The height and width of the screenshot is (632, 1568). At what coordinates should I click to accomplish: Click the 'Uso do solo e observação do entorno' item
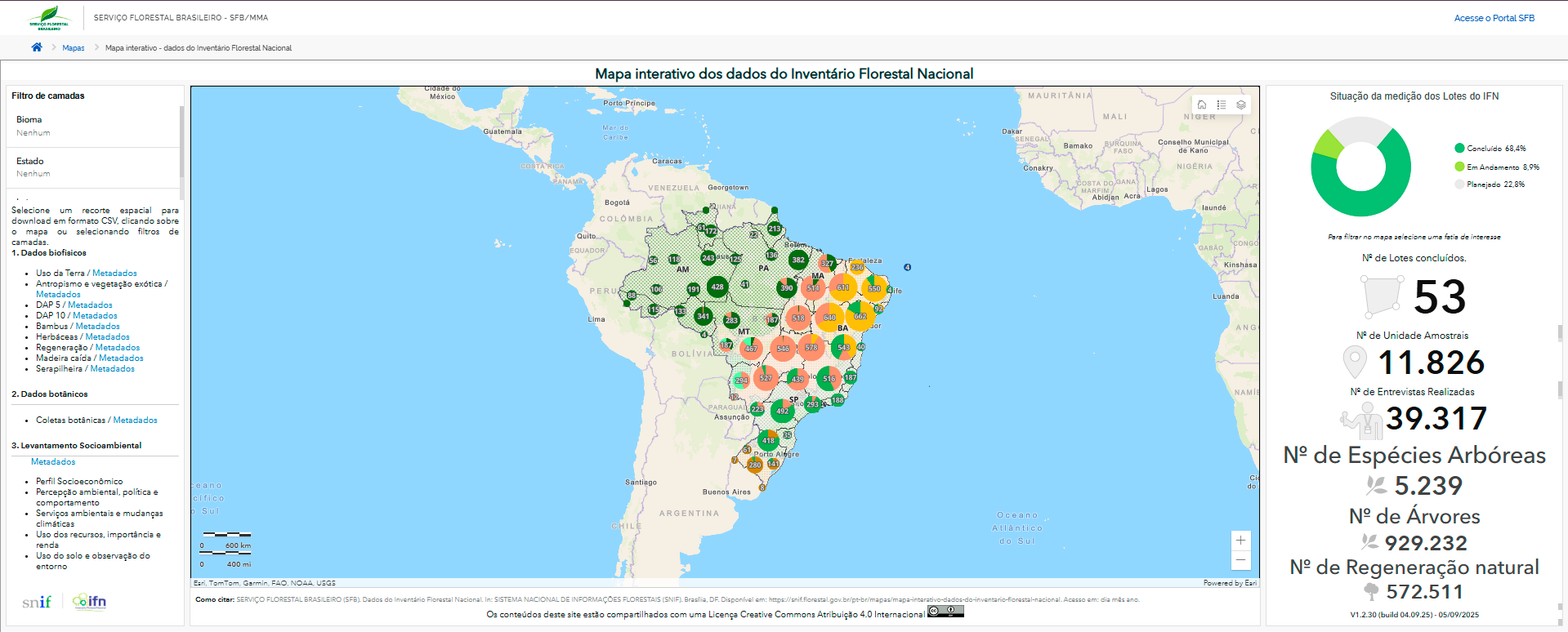coord(92,561)
